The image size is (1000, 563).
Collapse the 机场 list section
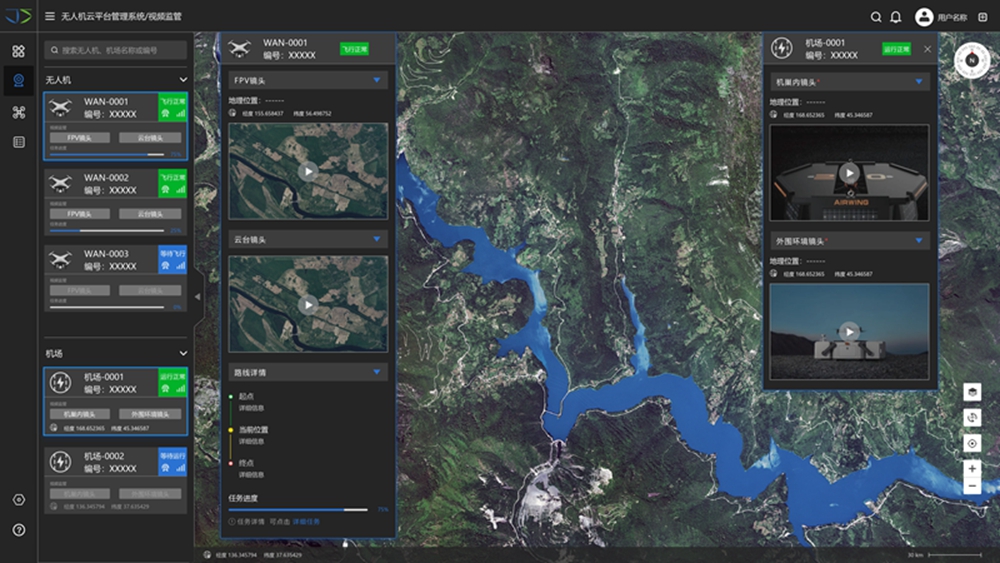point(183,353)
